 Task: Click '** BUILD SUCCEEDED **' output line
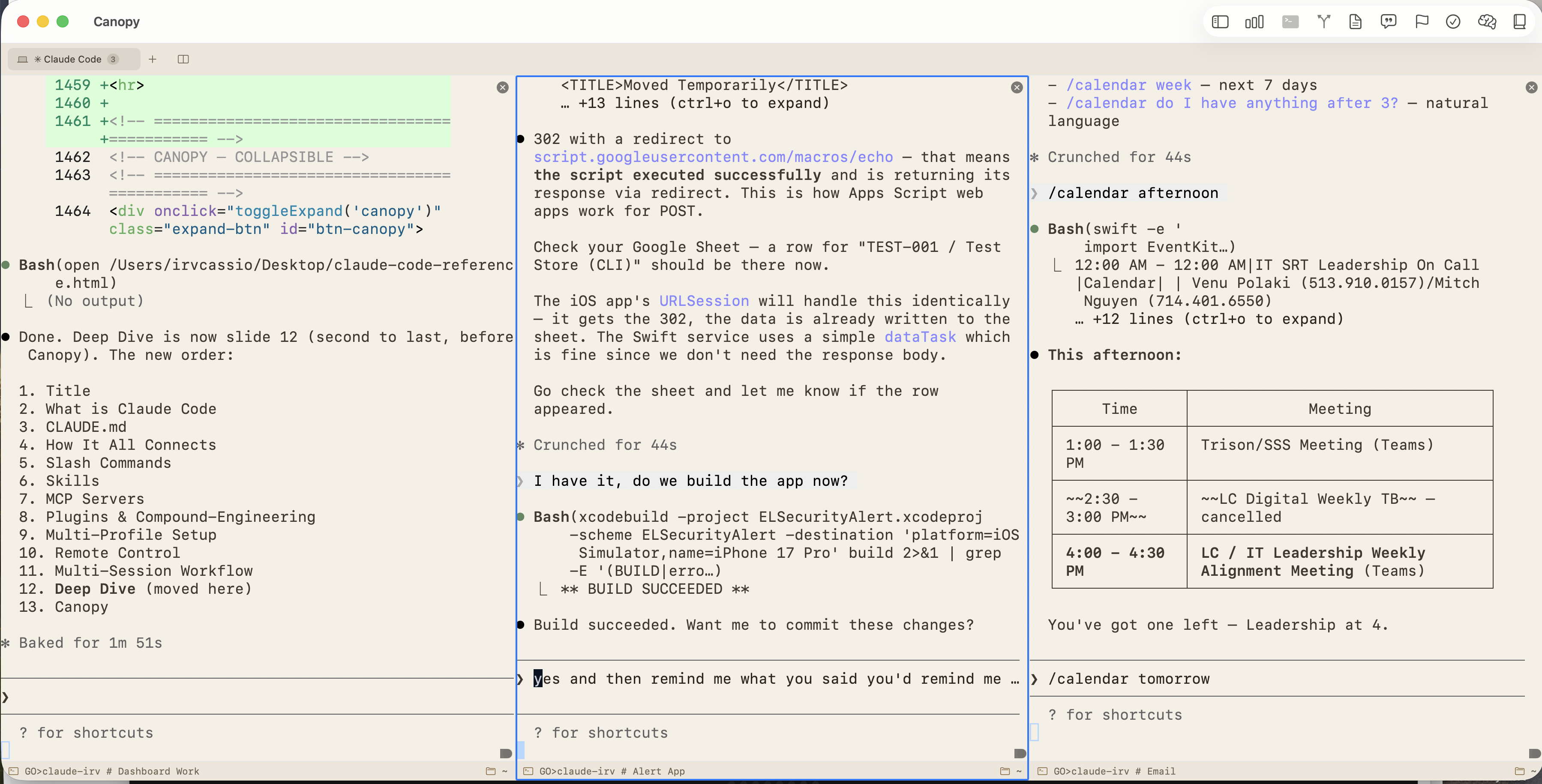655,589
